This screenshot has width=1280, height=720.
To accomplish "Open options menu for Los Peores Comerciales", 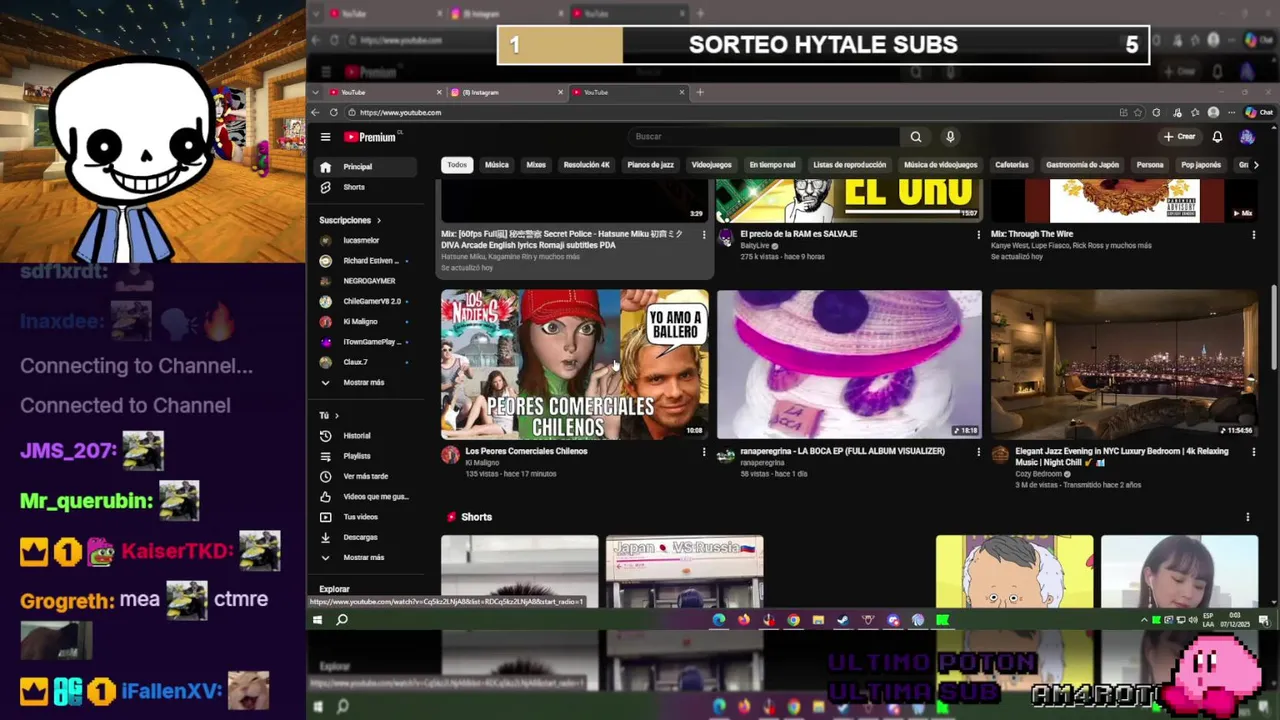I will point(704,452).
